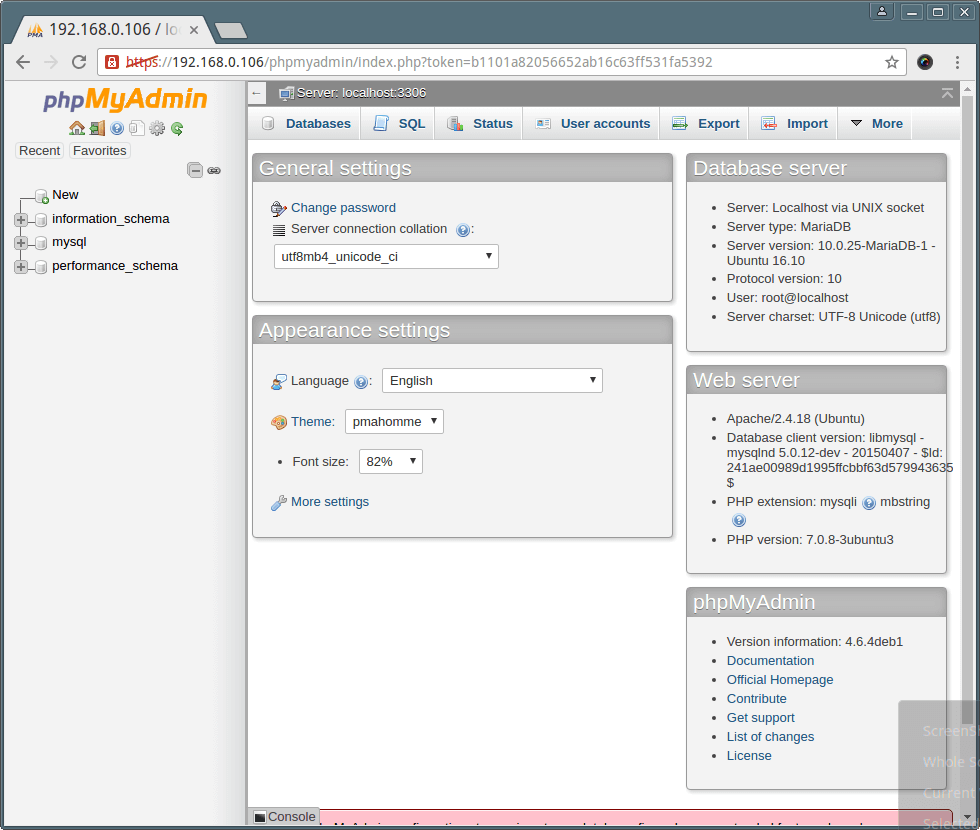Click the Home icon in sidebar
This screenshot has height=830, width=980.
pos(77,128)
